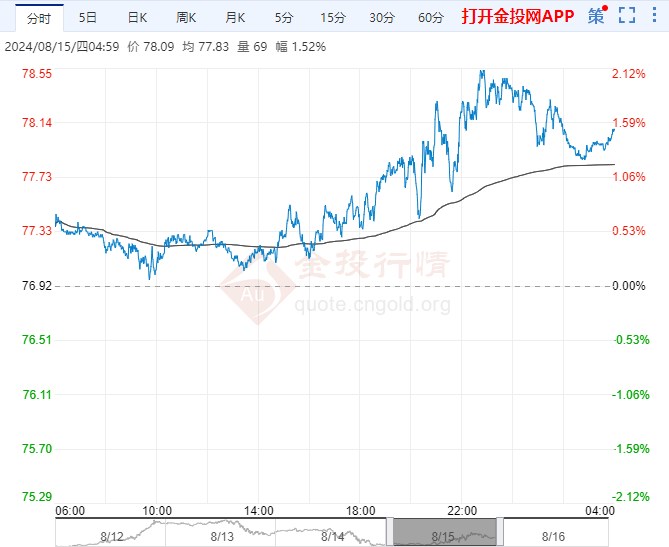Switch to 日K daily candlestick view
This screenshot has height=547, width=669.
(137, 17)
